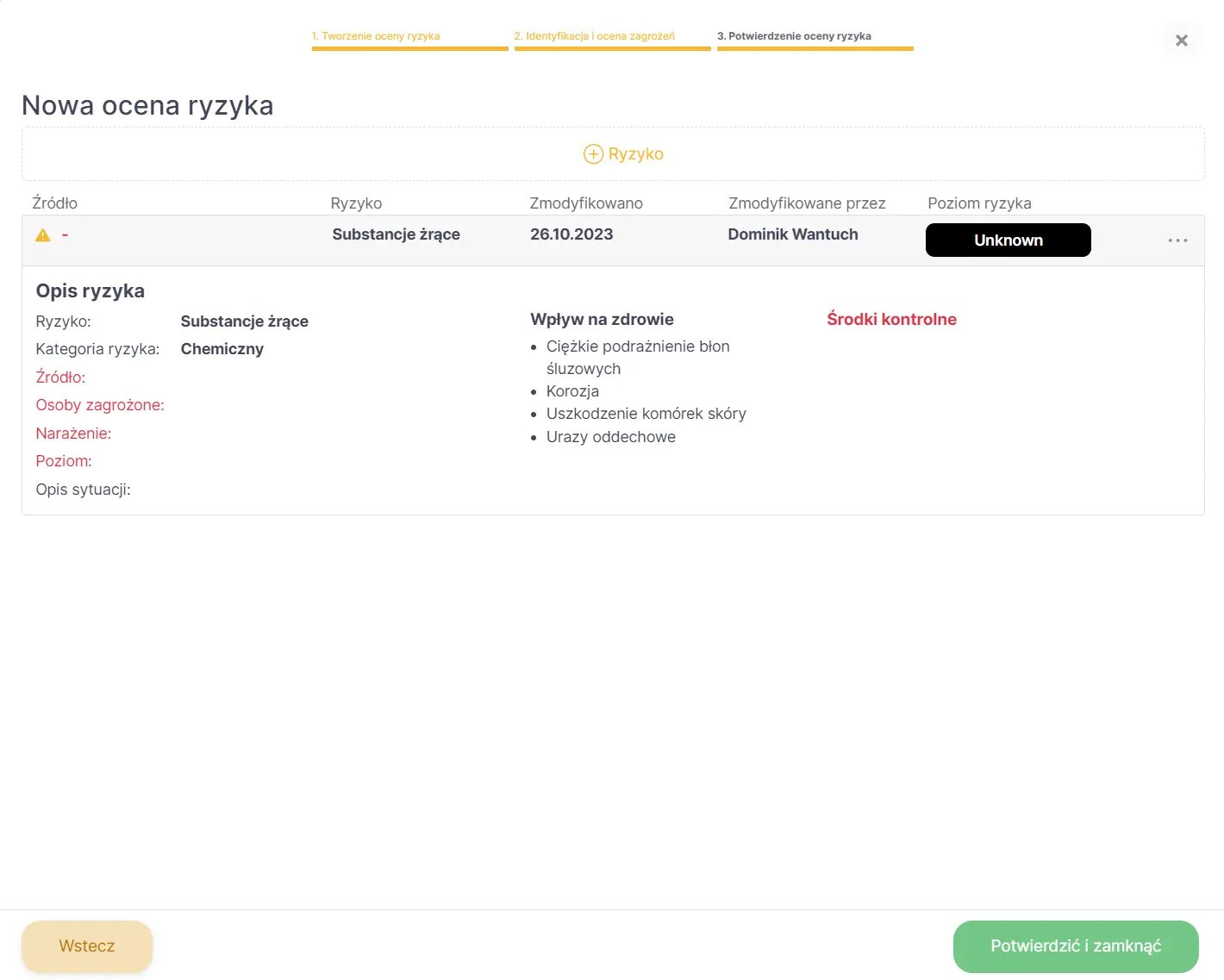Click the red Środki kontrolne heading

[891, 320]
